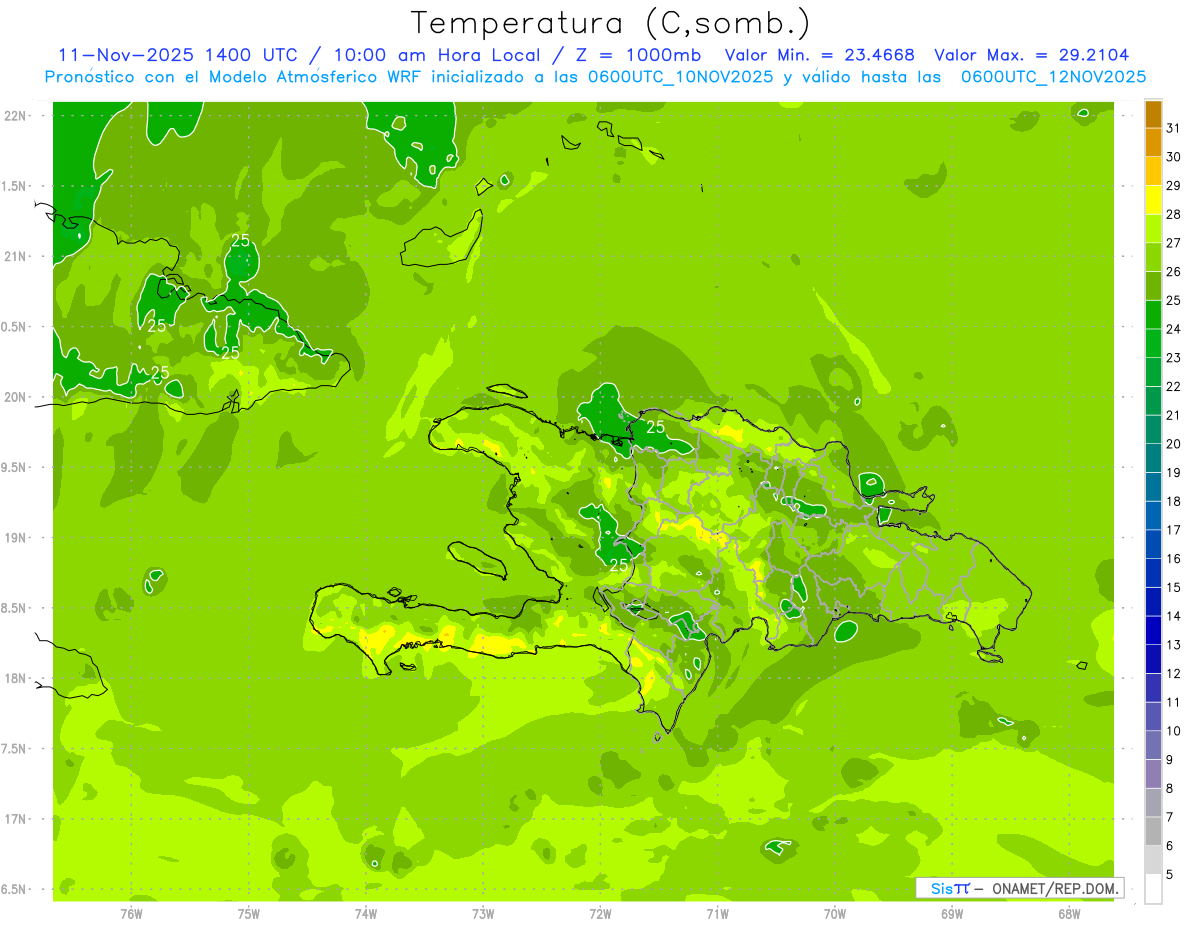Pick the yellow swatch between 28 and 29
The image size is (1200, 927).
[x=1153, y=201]
